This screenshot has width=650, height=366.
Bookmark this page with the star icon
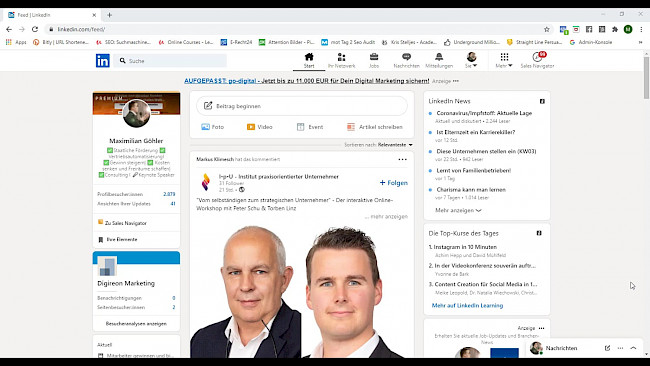(x=547, y=29)
